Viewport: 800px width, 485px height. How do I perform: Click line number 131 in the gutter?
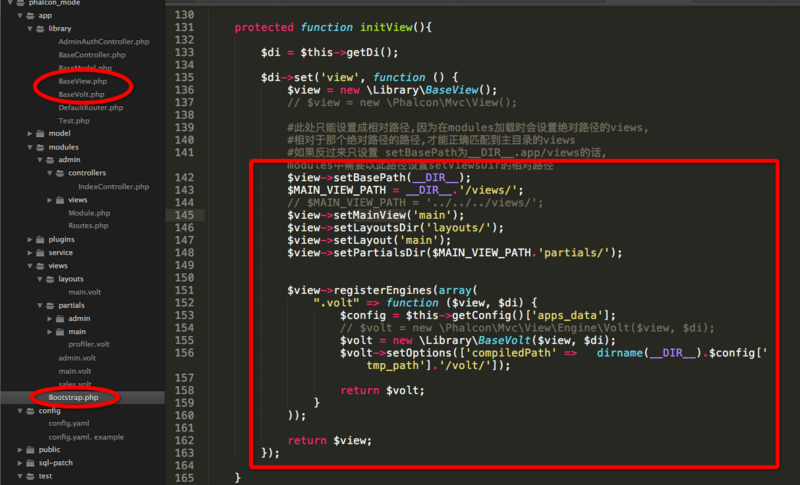point(184,28)
